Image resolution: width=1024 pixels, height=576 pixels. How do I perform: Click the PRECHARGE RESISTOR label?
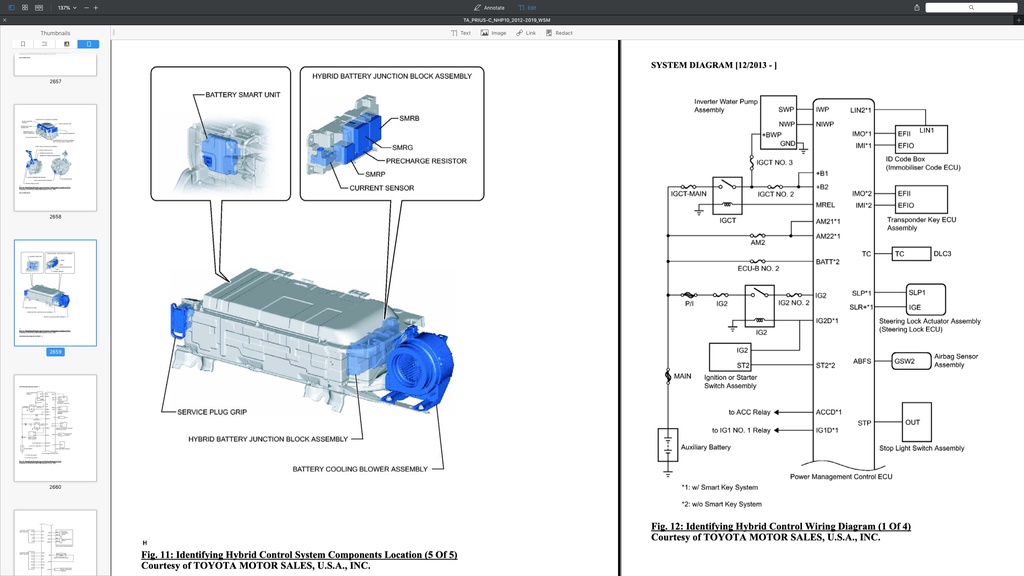click(x=426, y=161)
